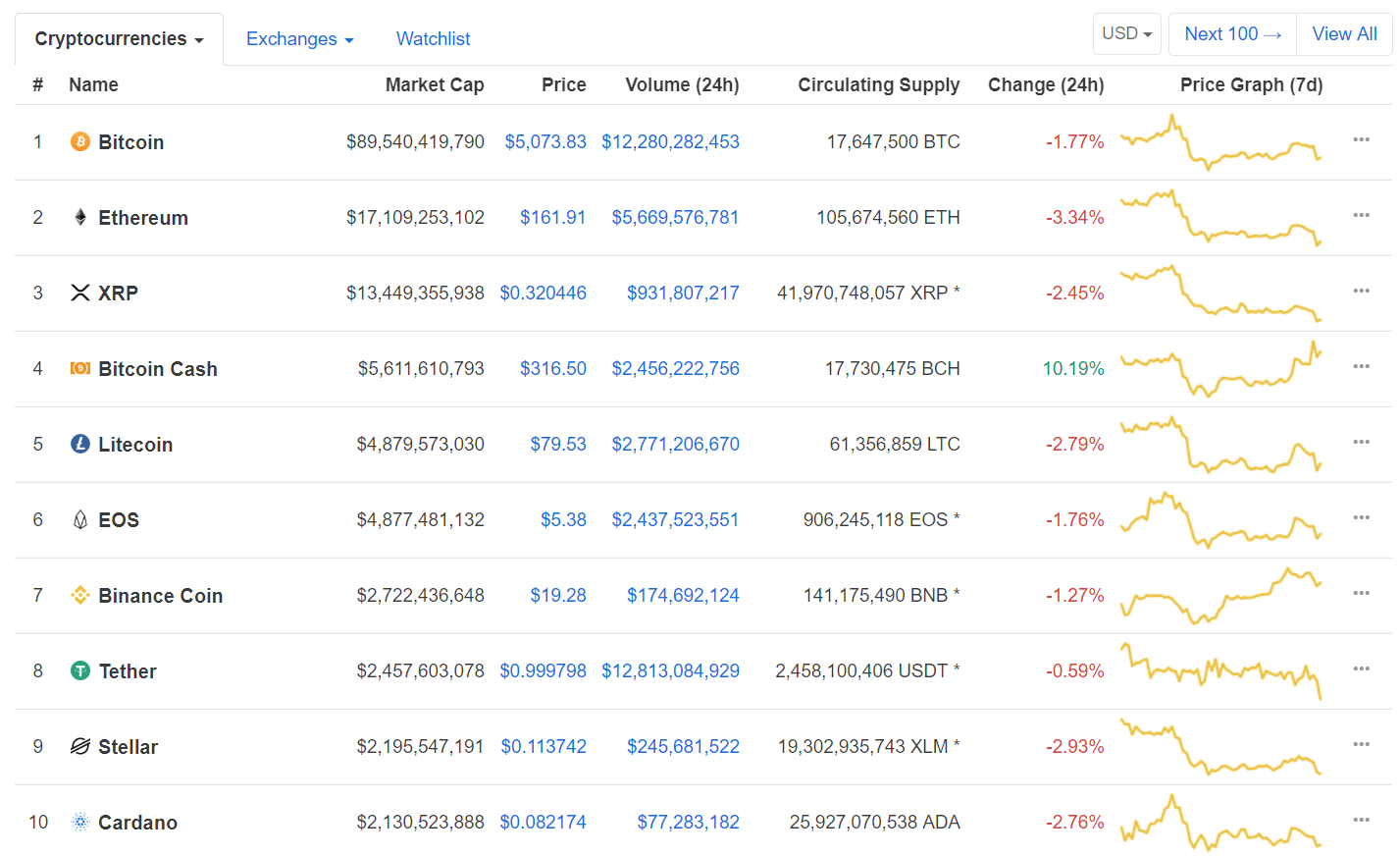
Task: Open the more options menu for Bitcoin
Action: [x=1361, y=139]
